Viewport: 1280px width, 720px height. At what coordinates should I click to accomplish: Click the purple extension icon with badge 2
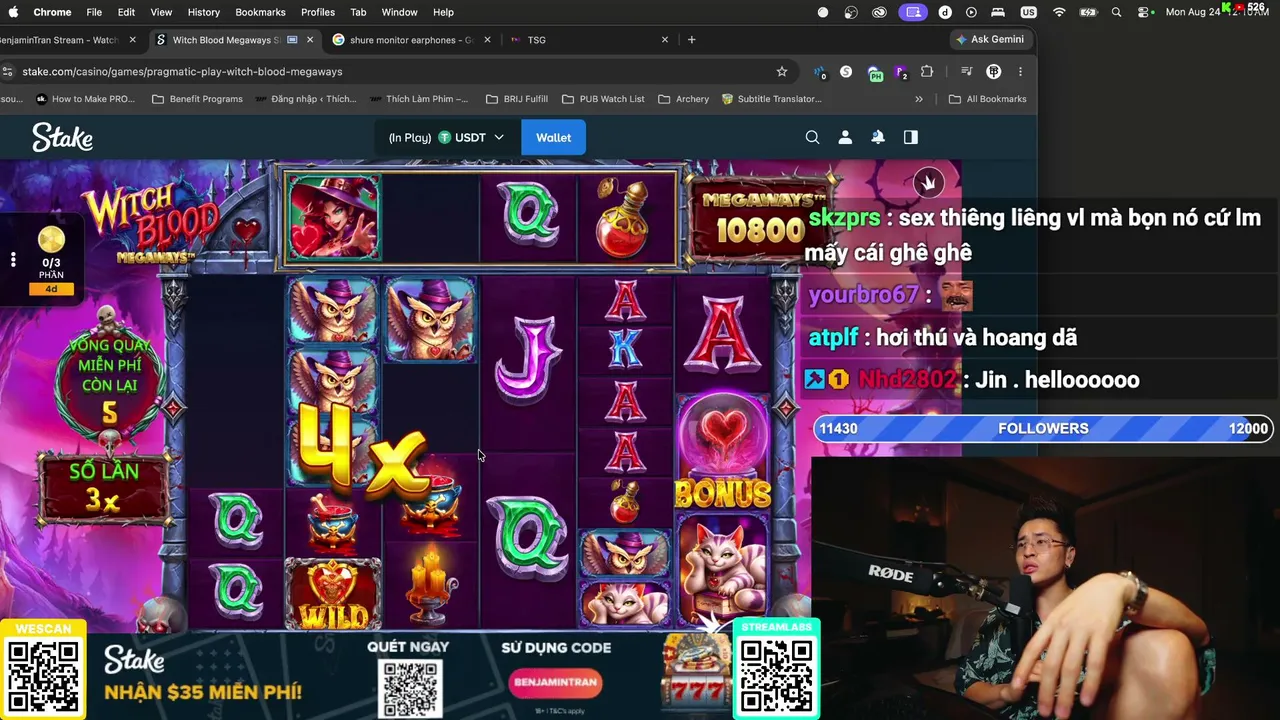point(901,72)
